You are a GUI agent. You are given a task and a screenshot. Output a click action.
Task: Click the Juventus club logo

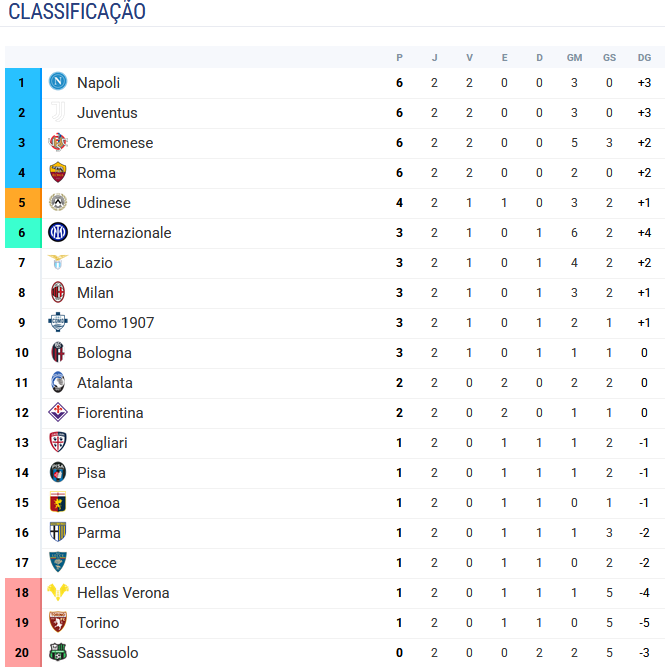click(x=58, y=112)
